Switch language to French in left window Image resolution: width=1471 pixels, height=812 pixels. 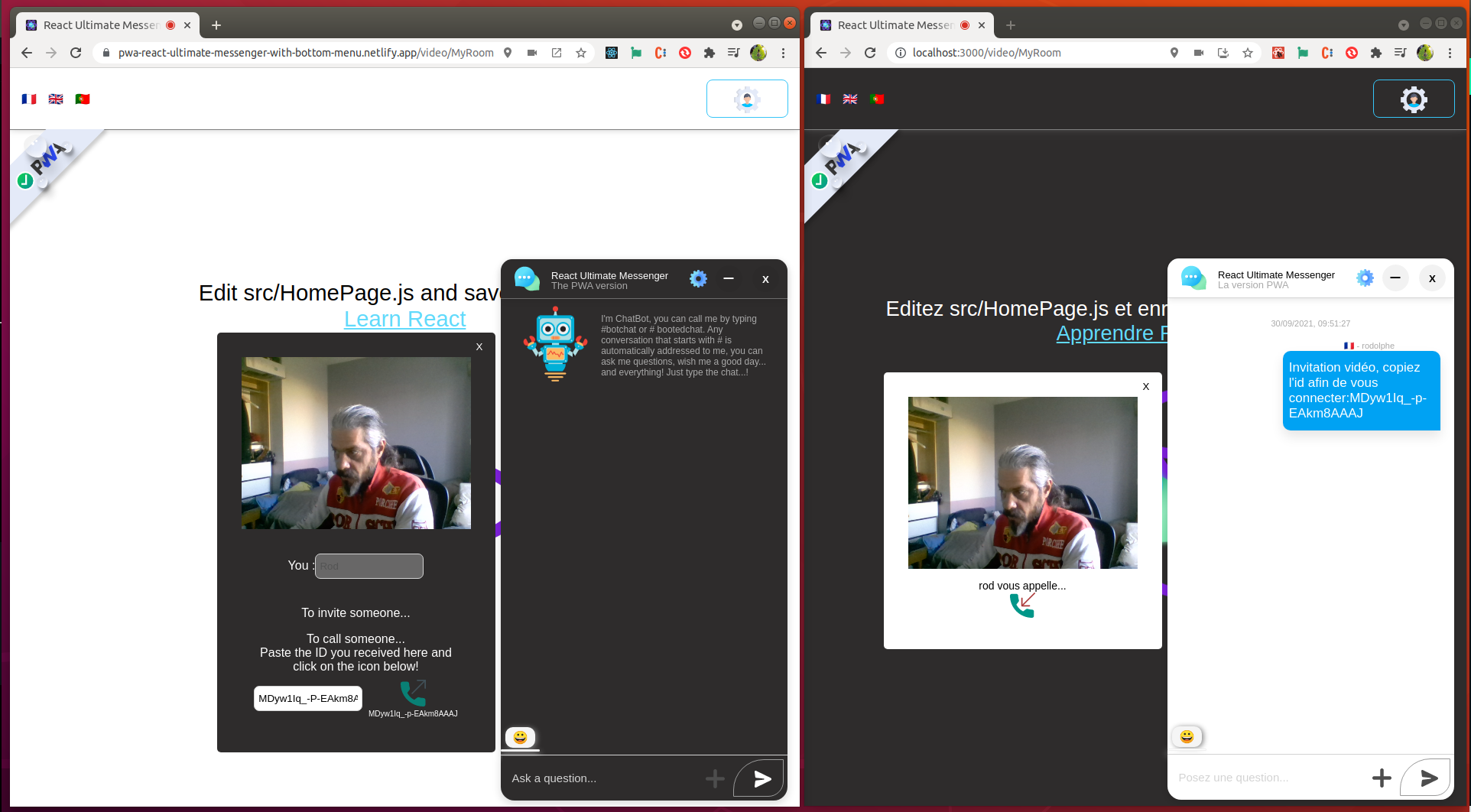[x=29, y=99]
